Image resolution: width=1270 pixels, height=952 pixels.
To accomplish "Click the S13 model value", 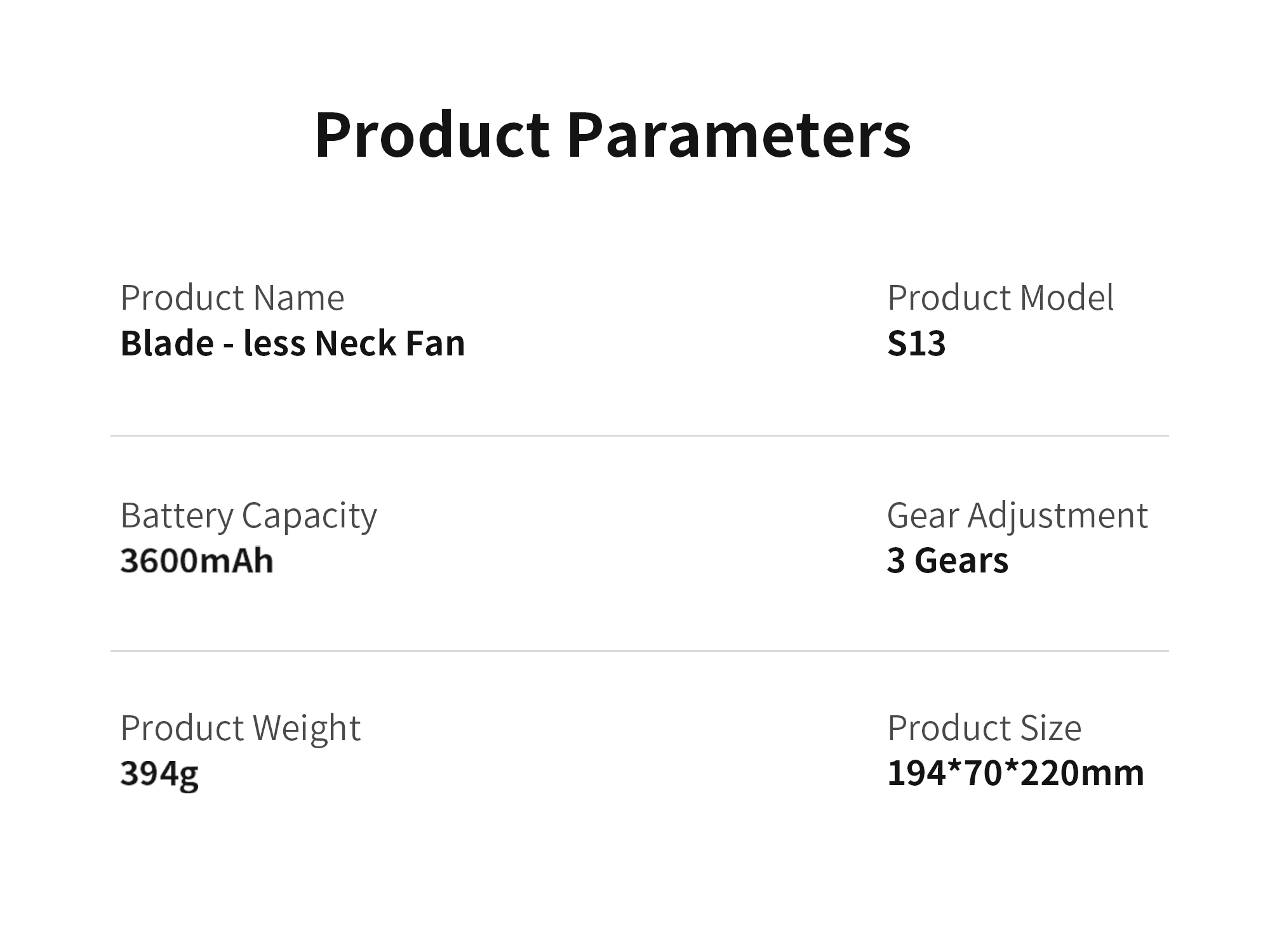I will pos(916,343).
